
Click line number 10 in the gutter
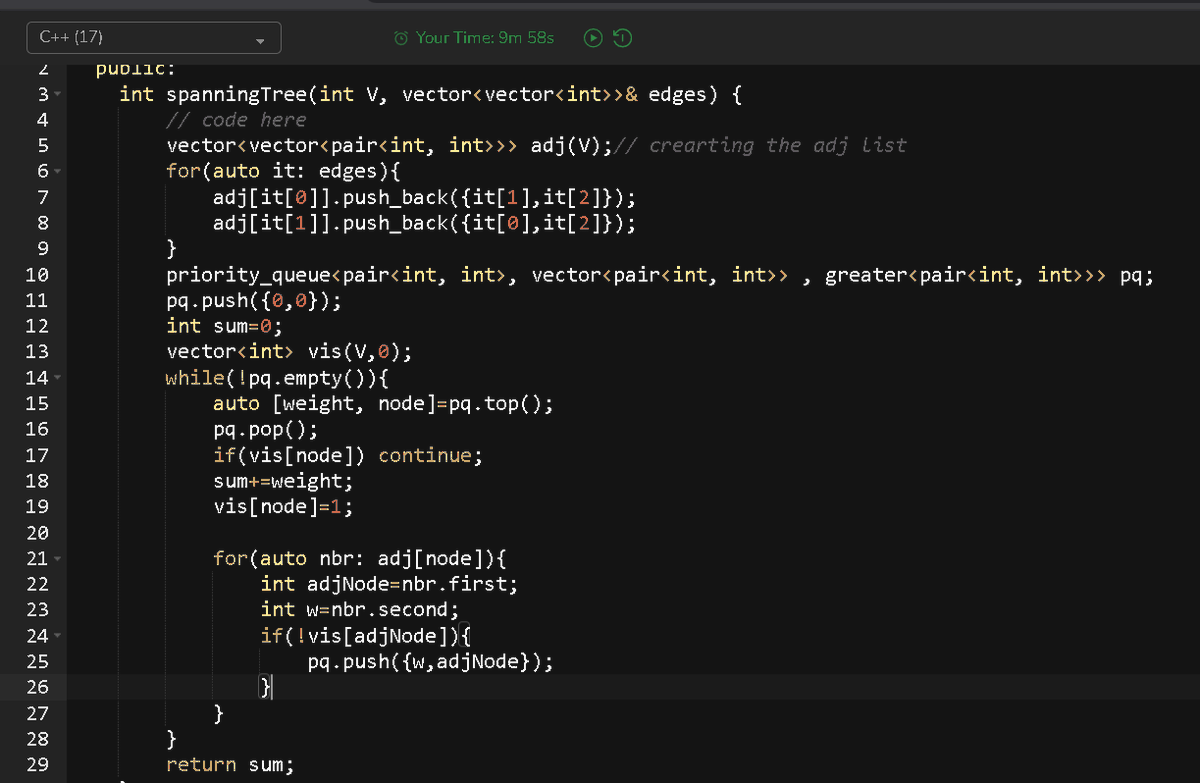coord(36,275)
